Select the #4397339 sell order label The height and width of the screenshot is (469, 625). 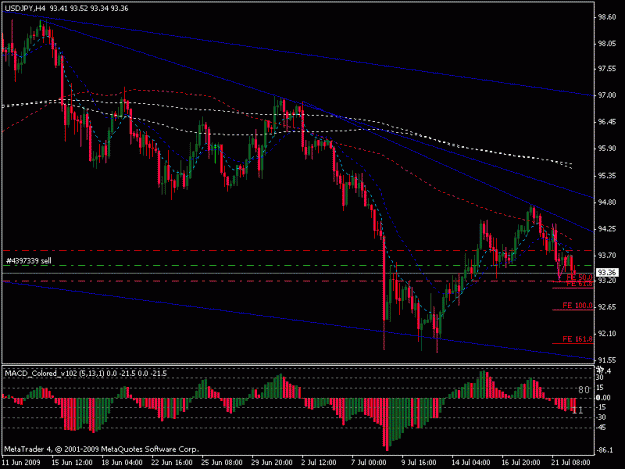[29, 261]
